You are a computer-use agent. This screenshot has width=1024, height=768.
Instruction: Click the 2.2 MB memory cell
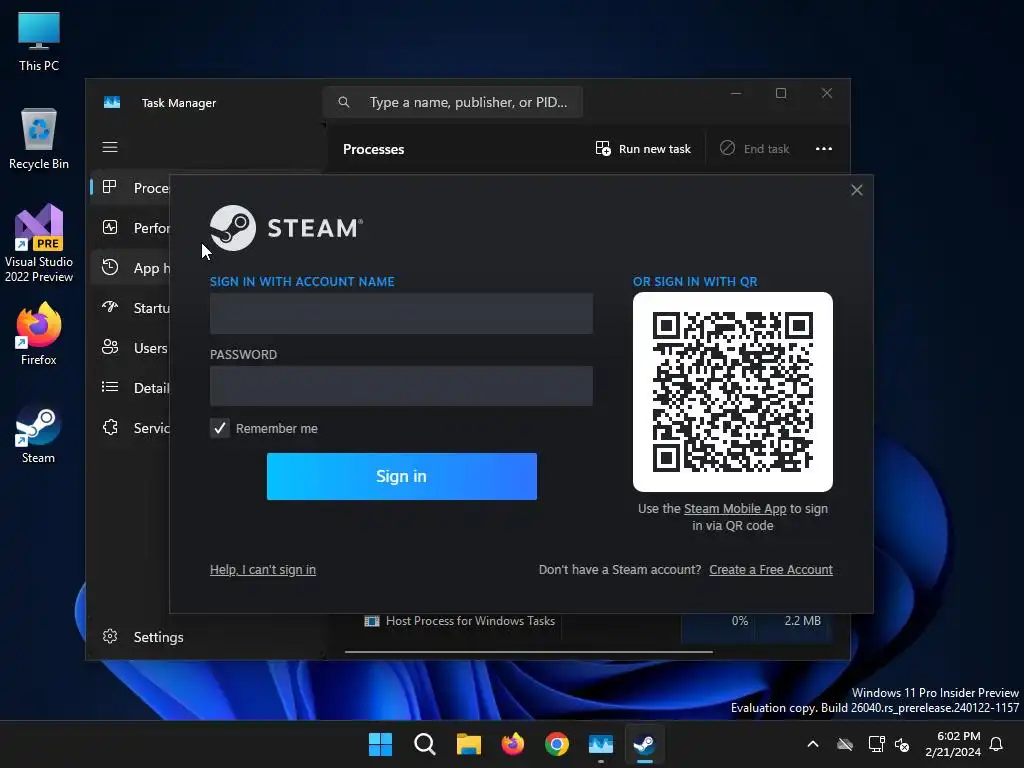coord(803,621)
